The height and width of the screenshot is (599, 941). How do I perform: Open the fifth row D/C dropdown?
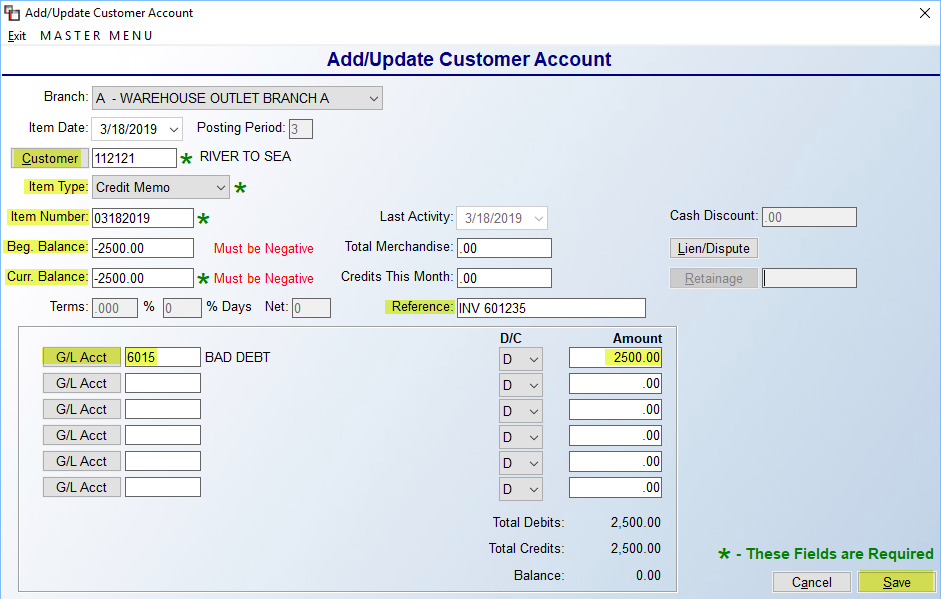[520, 463]
